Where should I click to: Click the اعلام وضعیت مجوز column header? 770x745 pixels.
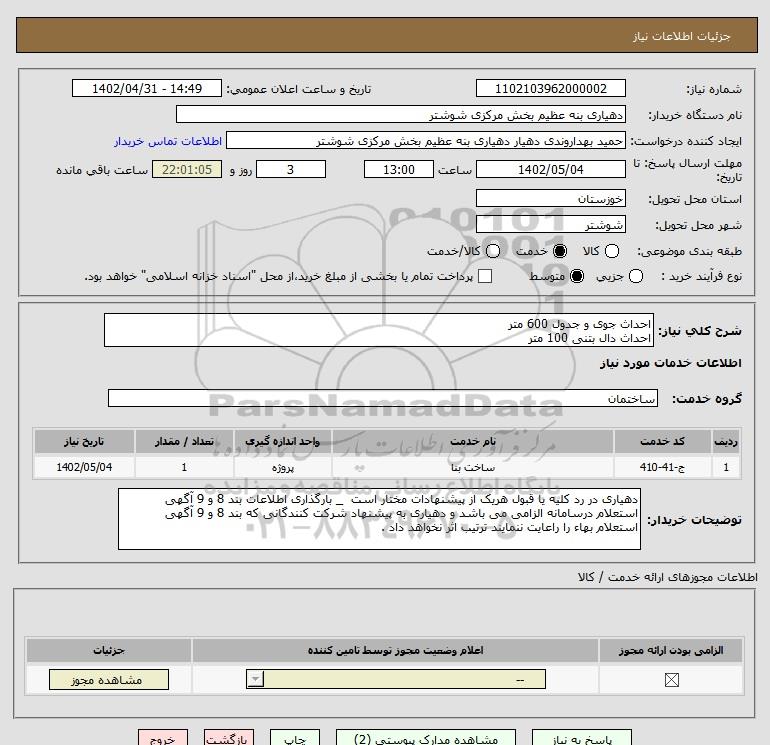pyautogui.click(x=395, y=650)
